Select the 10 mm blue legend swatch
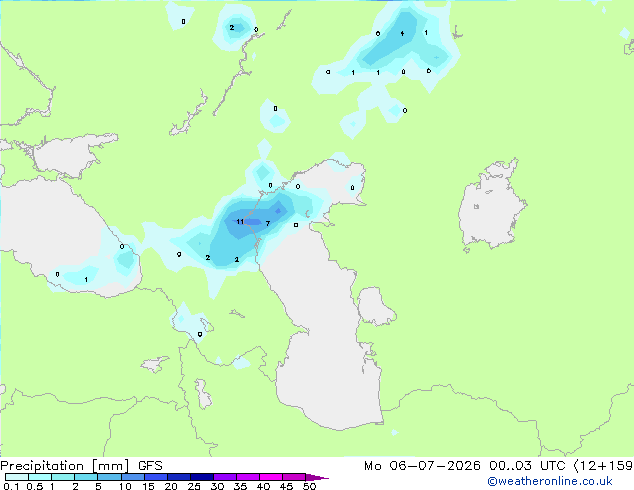634x490 pixels. (x=133, y=477)
